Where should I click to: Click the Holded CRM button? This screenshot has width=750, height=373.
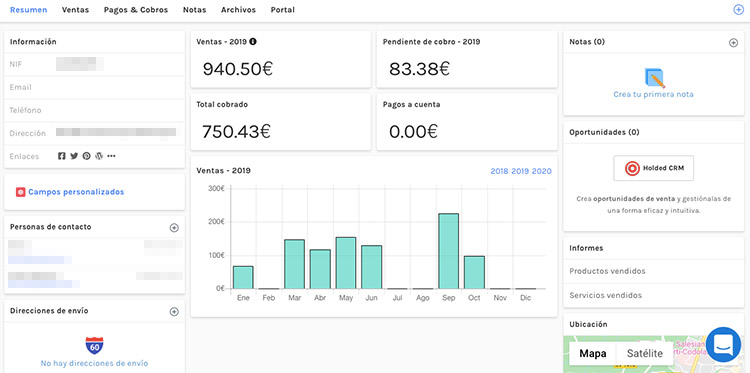point(653,168)
